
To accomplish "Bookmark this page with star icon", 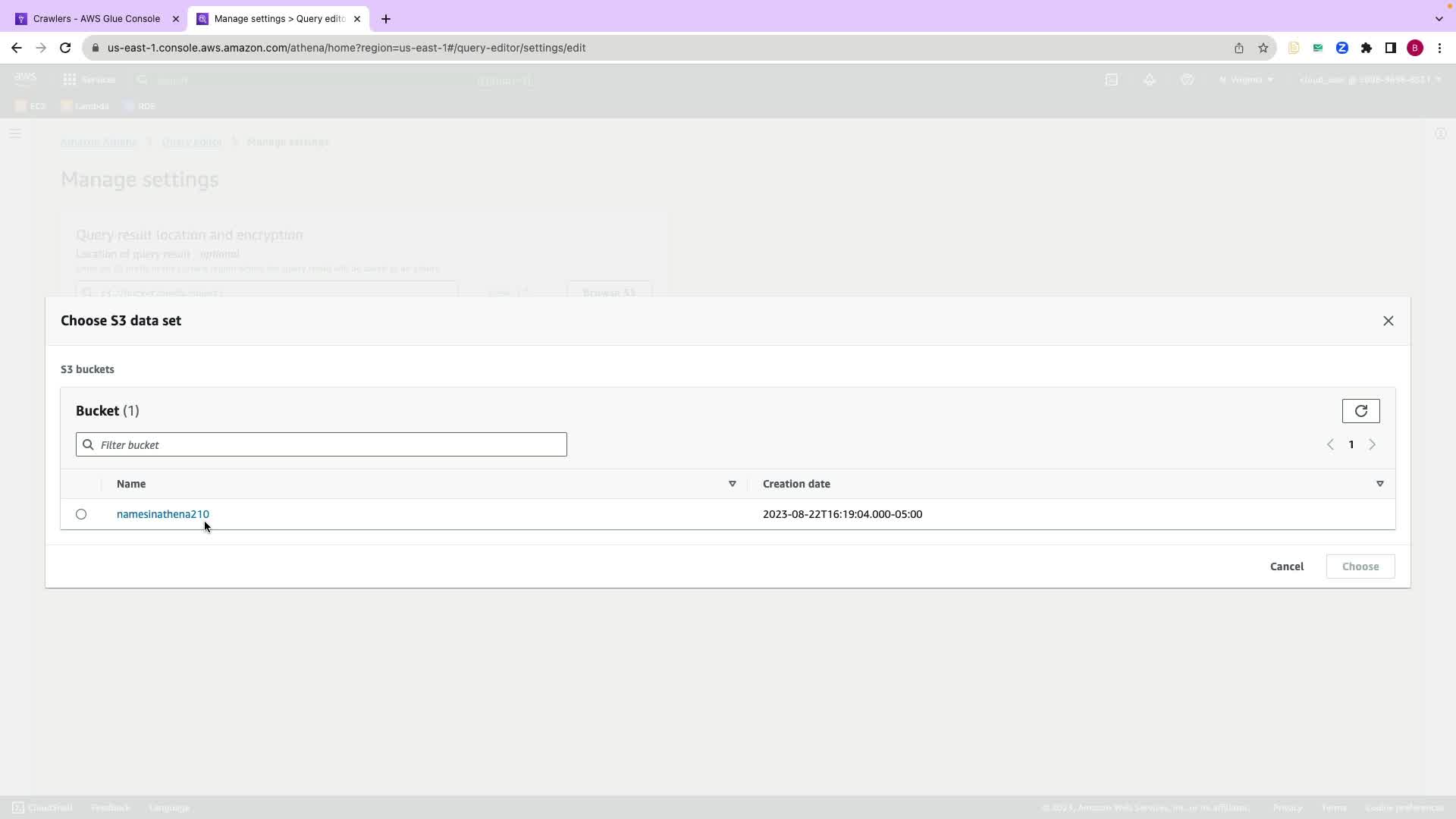I will coord(1263,48).
